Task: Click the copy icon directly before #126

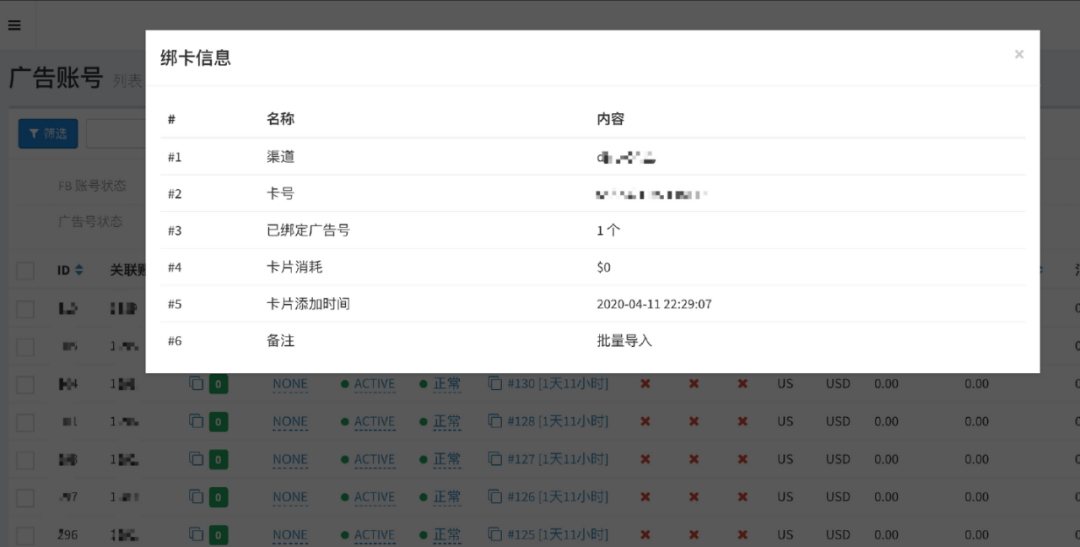Action: pos(495,496)
